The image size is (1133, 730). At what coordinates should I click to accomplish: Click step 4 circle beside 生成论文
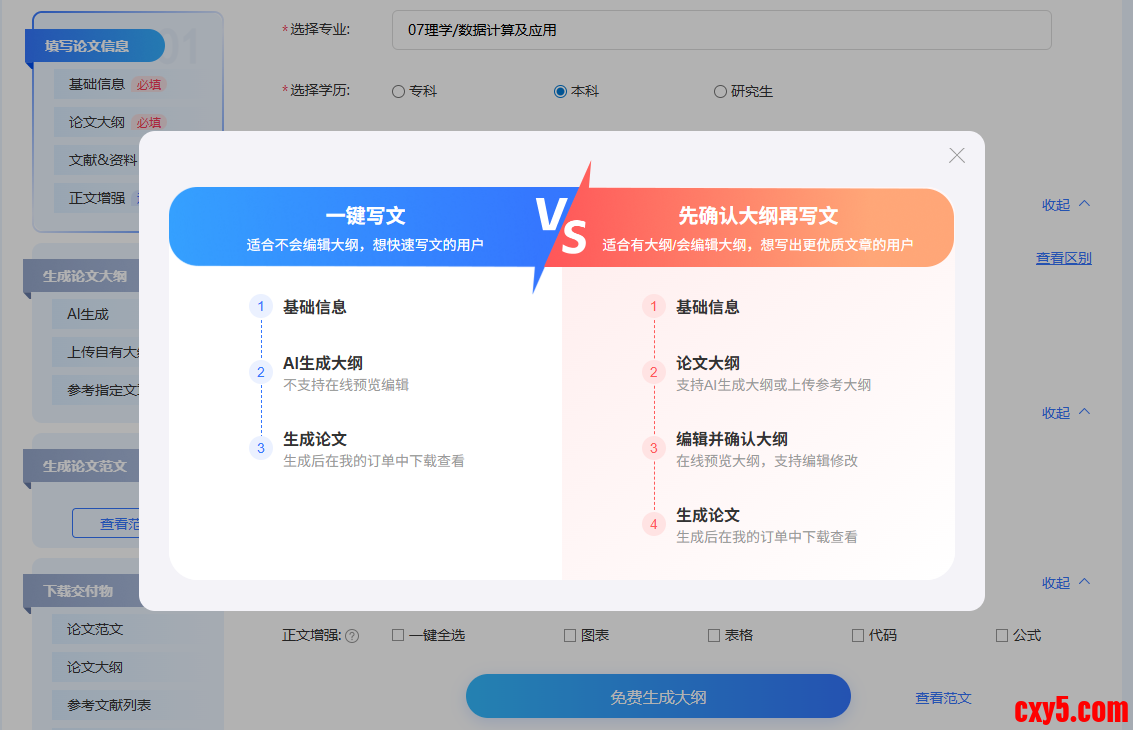pyautogui.click(x=654, y=524)
